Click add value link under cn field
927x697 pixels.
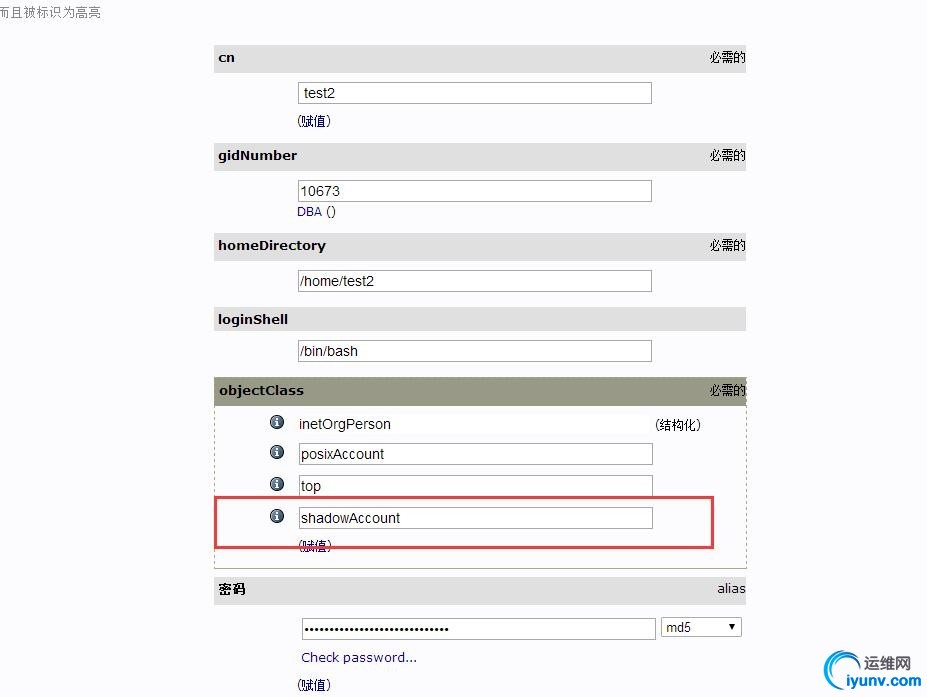[x=314, y=121]
